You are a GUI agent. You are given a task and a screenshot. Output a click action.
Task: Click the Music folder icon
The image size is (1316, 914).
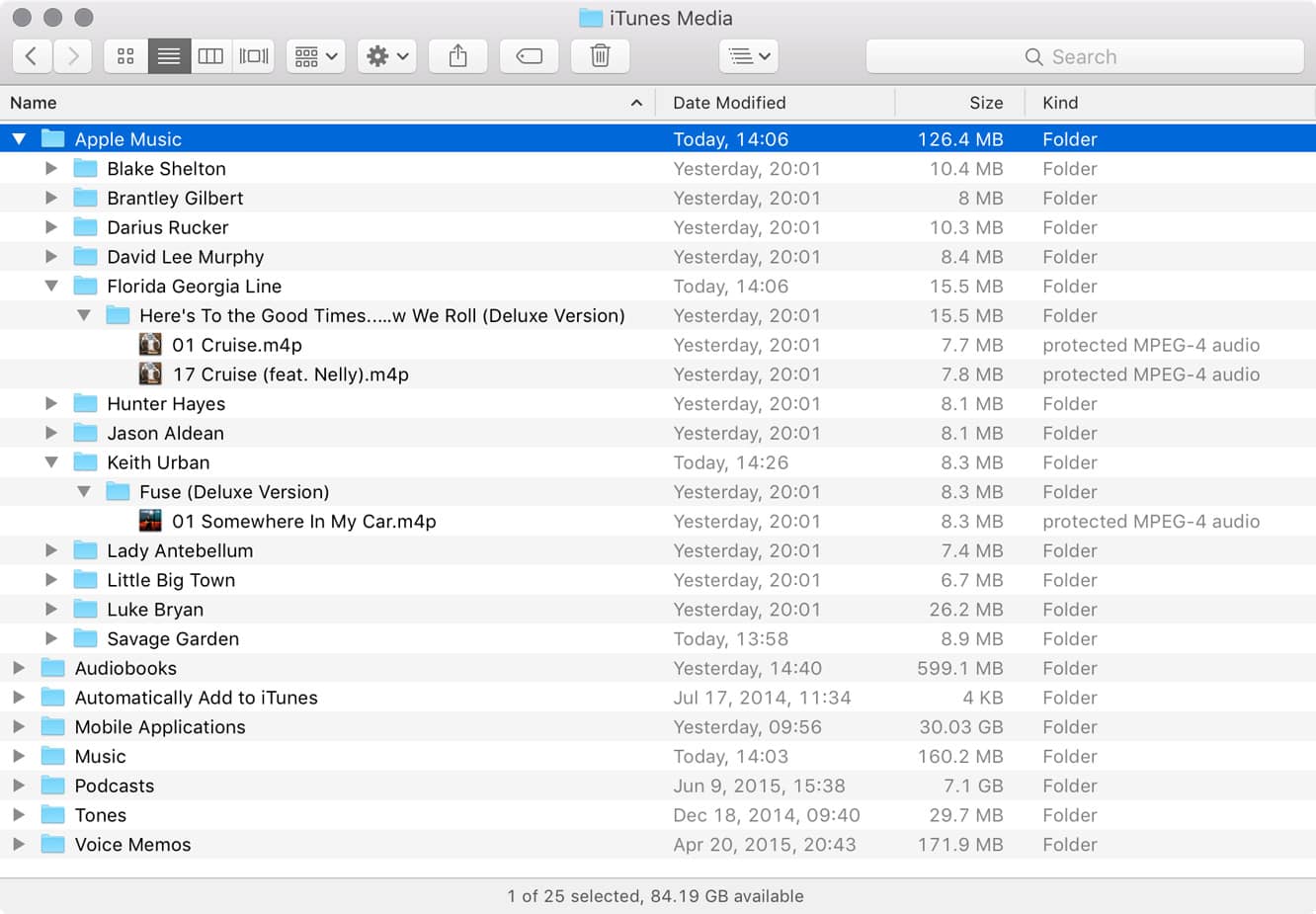(53, 756)
